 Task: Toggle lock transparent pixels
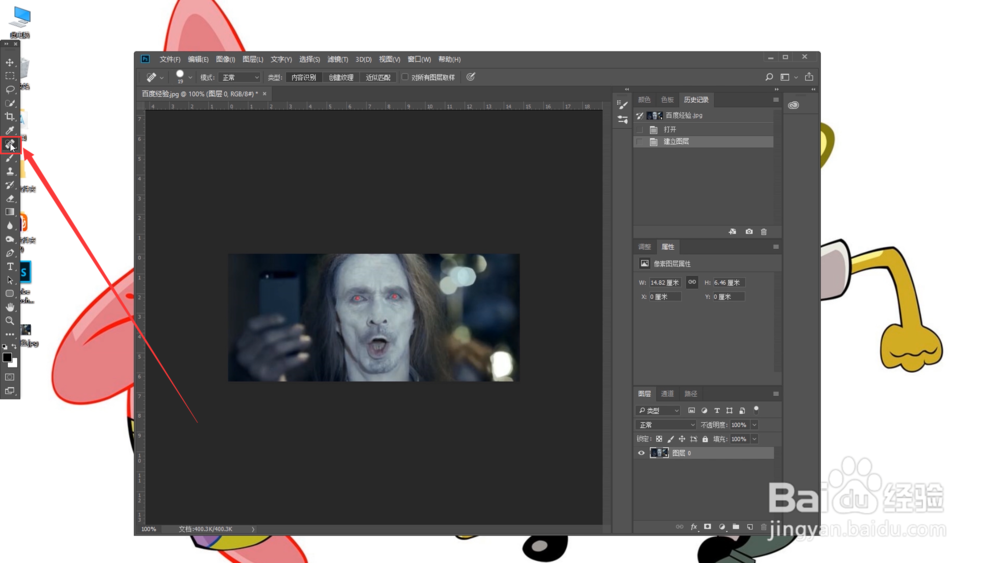tap(659, 439)
